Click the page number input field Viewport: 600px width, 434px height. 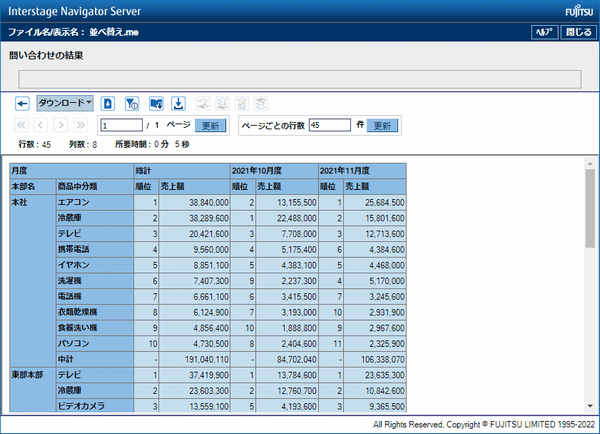[x=121, y=125]
